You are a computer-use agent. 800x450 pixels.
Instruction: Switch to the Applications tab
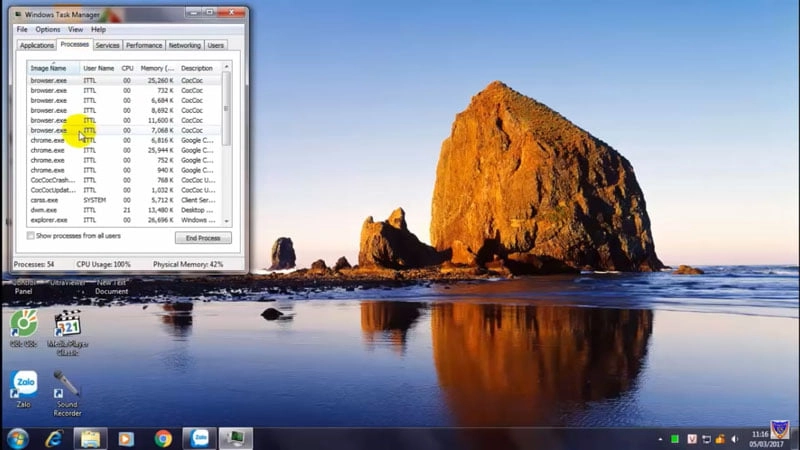click(x=36, y=45)
